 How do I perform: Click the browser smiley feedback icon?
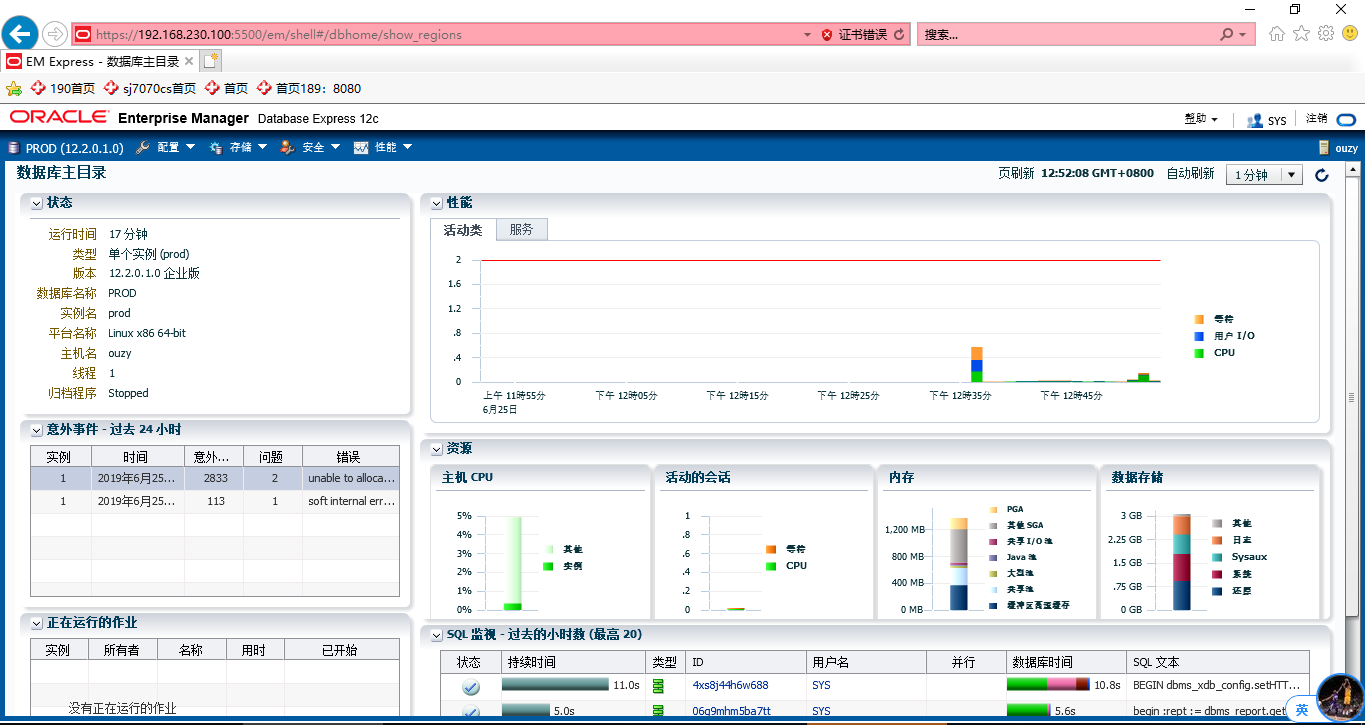coord(1350,34)
